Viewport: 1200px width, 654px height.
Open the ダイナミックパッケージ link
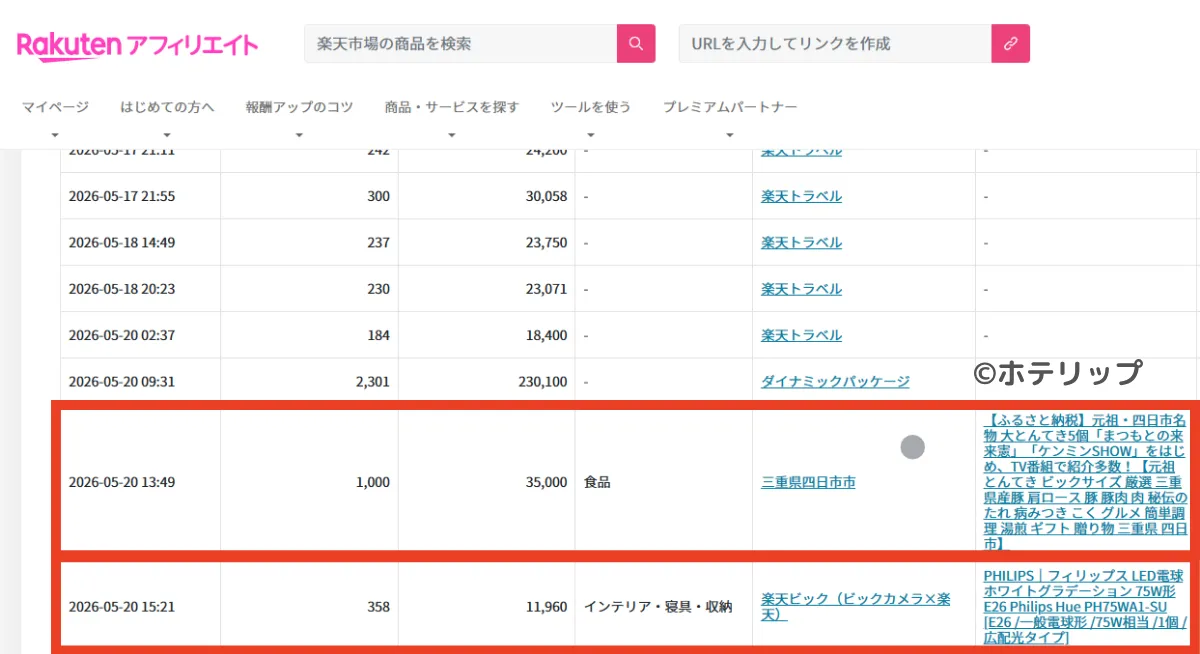[x=835, y=382]
